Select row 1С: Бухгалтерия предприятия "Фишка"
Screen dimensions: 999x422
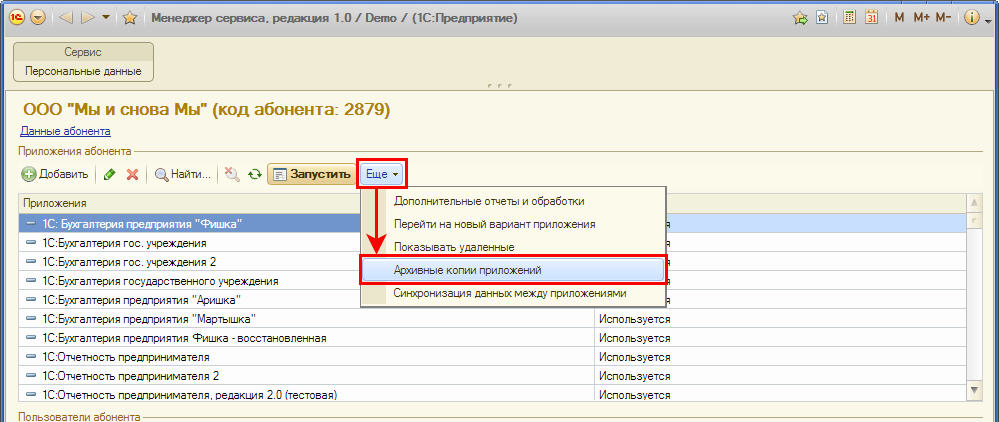coord(190,224)
